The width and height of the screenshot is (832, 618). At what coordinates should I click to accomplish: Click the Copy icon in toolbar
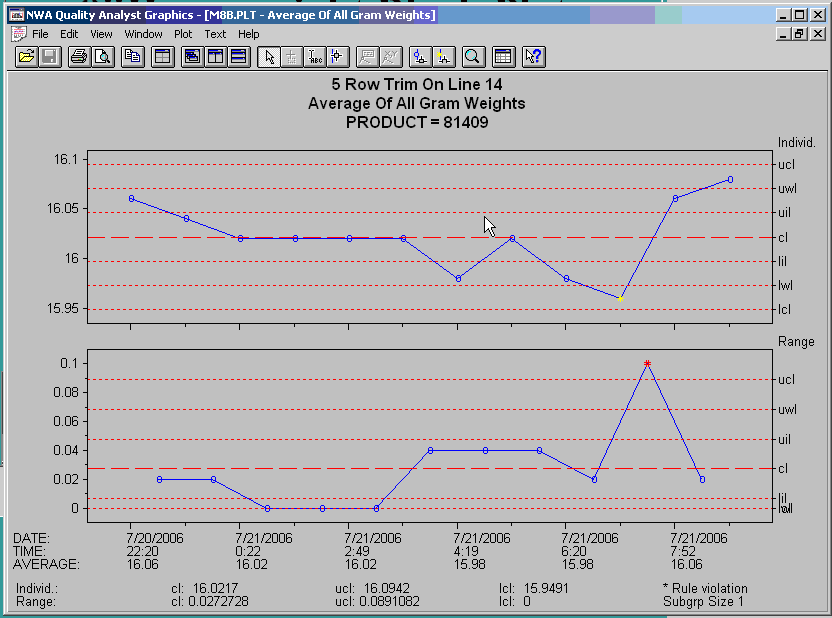tap(131, 57)
